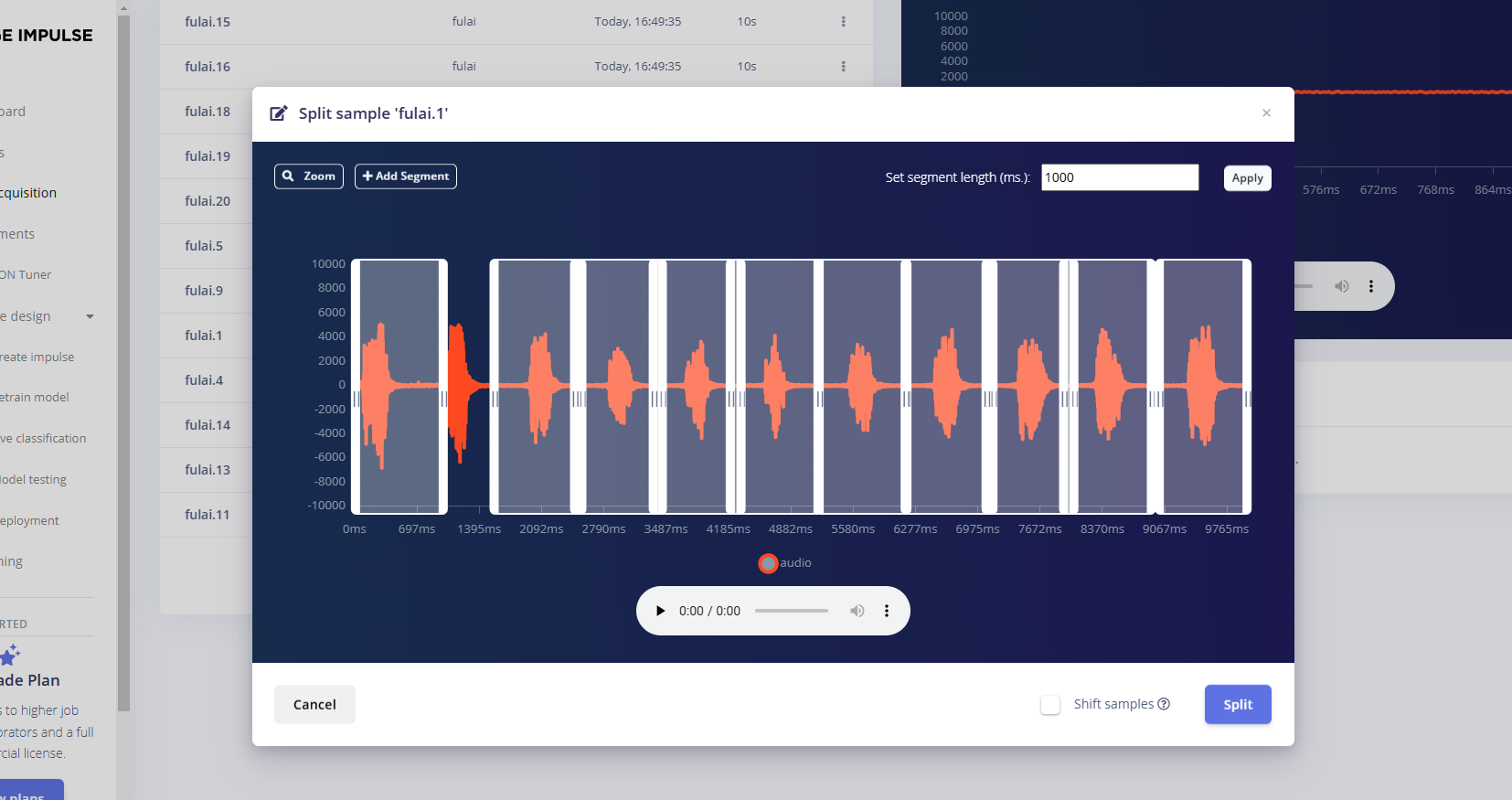Toggle the audio legend marker

point(768,563)
